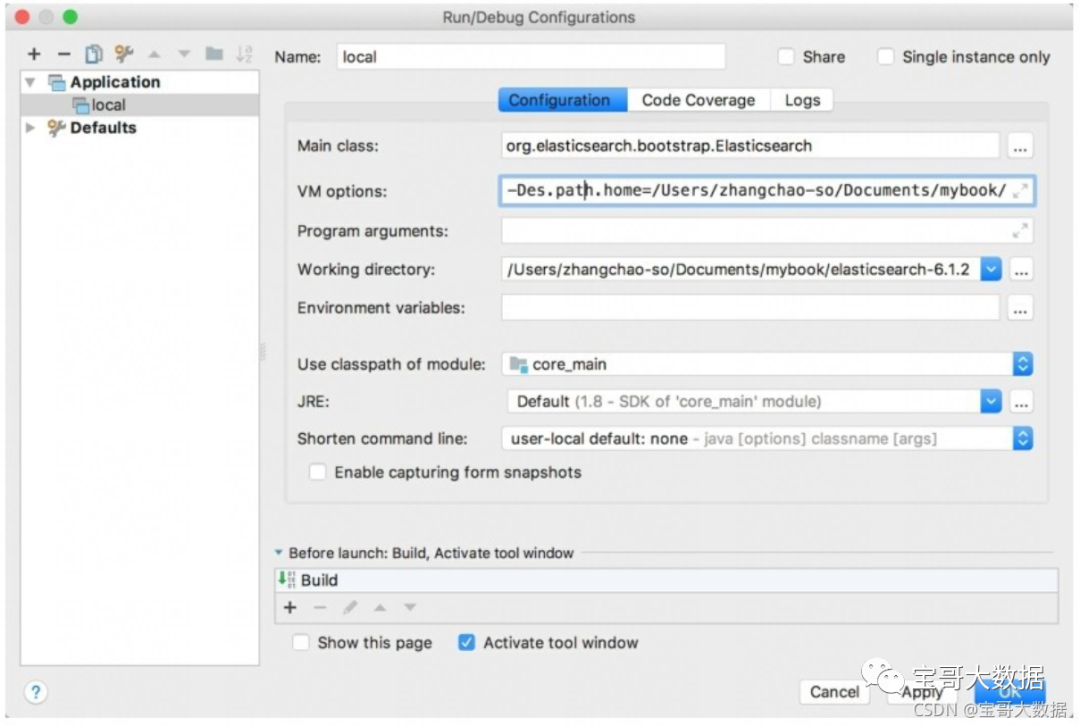Screen dimensions: 1080x726
Task: Browse for Main class with ellipsis button
Action: click(x=1020, y=146)
